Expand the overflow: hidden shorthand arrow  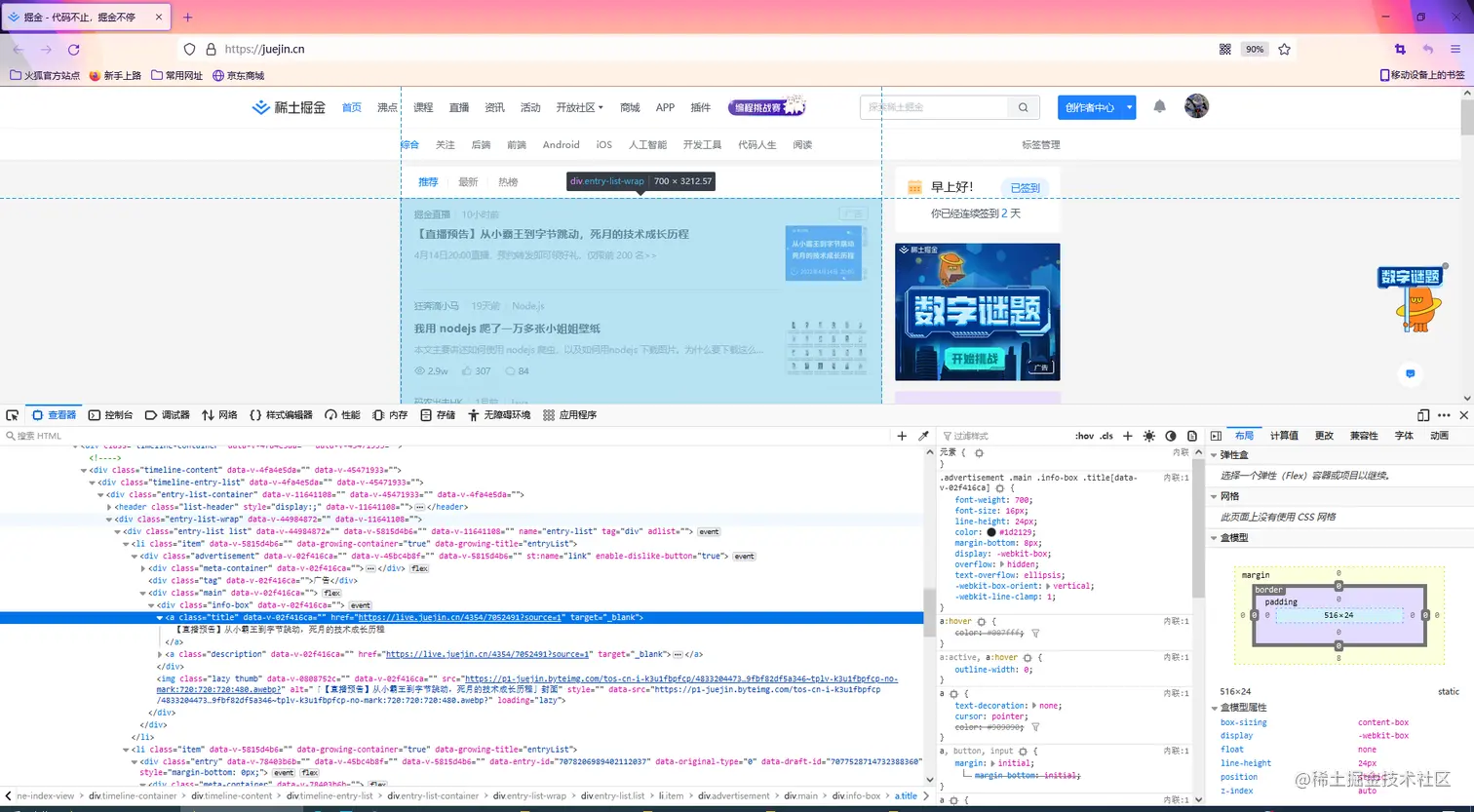[x=1002, y=563]
